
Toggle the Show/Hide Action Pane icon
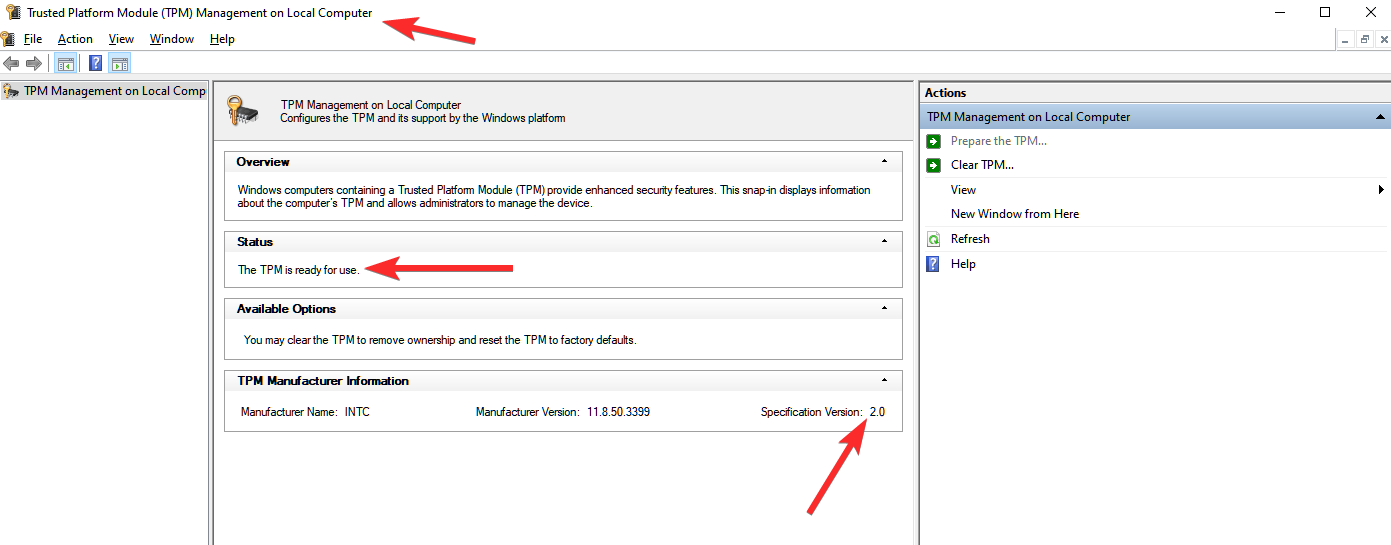click(120, 64)
